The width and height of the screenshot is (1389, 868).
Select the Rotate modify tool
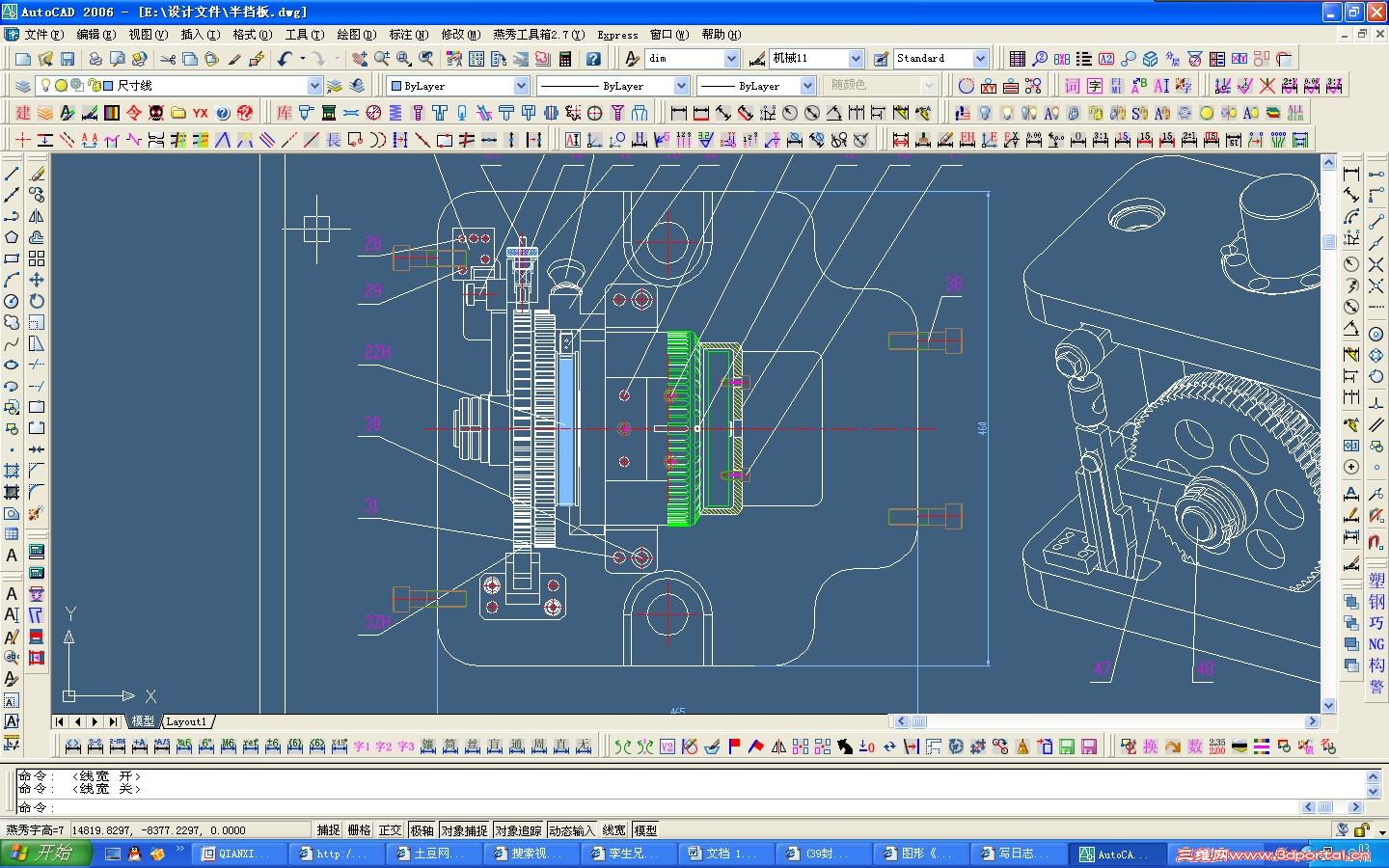coord(37,302)
